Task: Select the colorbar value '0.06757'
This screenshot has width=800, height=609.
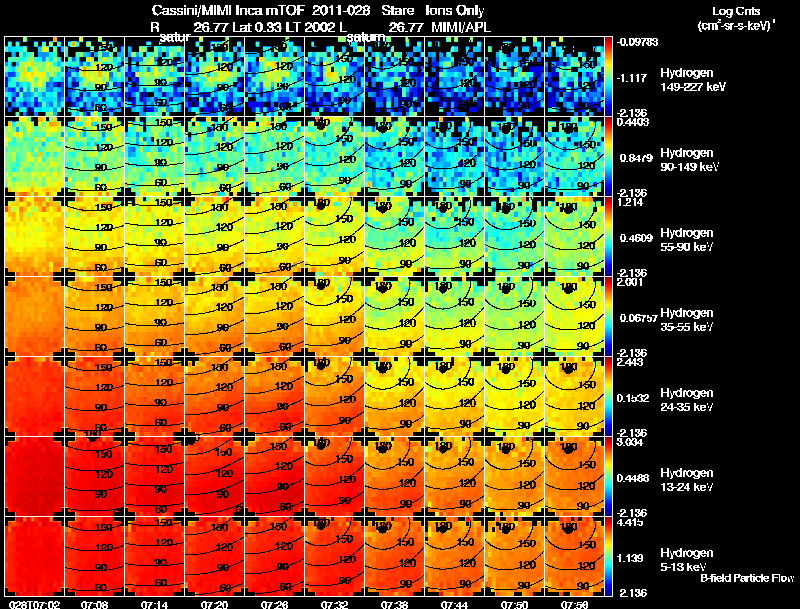Action: (x=638, y=318)
